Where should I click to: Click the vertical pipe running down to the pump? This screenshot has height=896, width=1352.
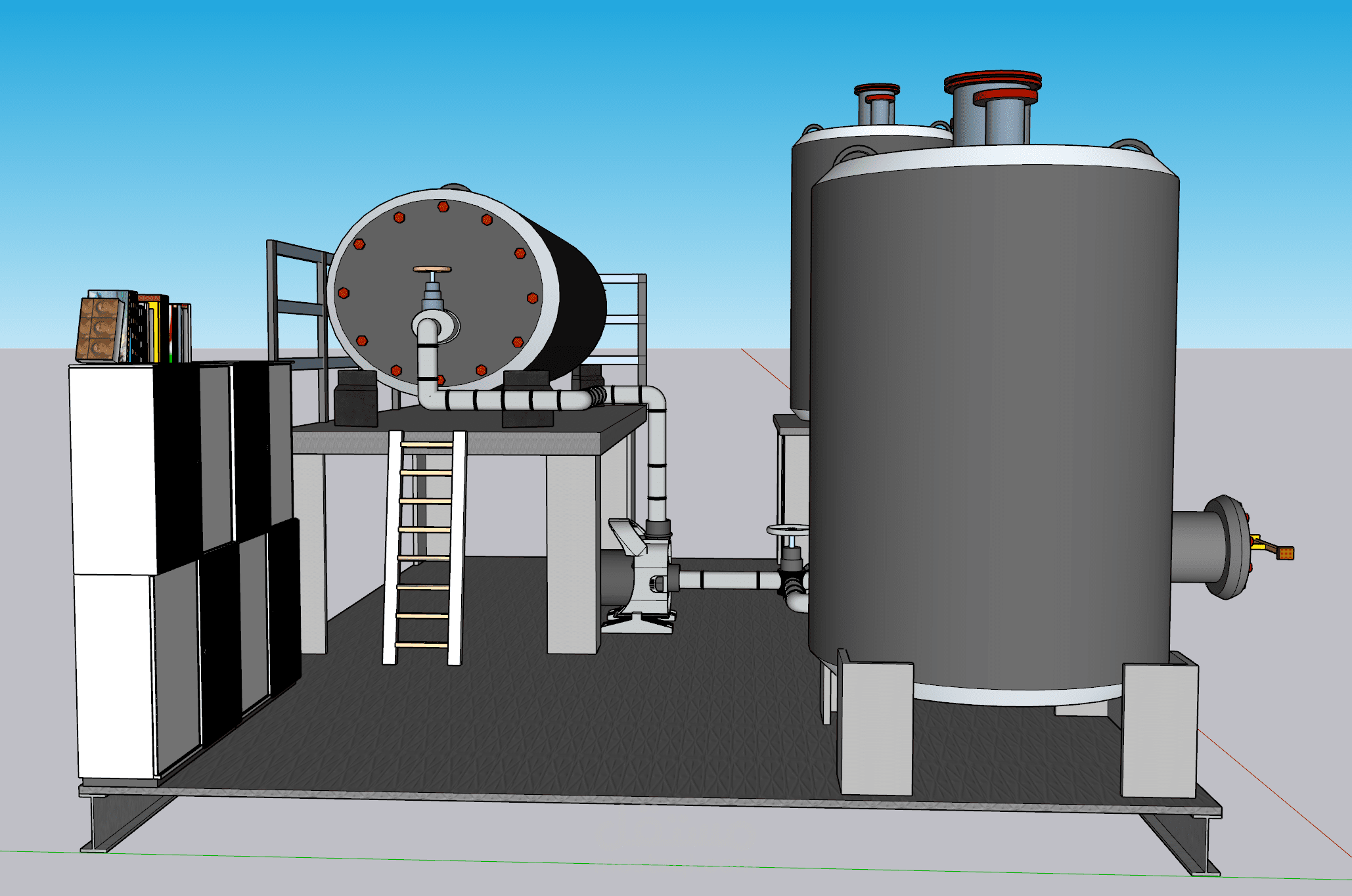coord(656,460)
